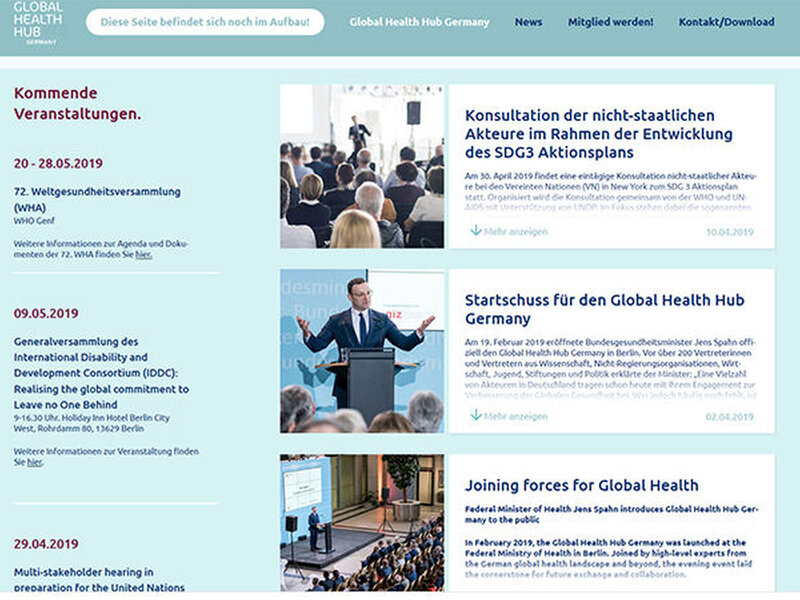
Task: Click the 'Federal Minister of Health Jens Spahn introduces' subheading
Action: tap(612, 514)
